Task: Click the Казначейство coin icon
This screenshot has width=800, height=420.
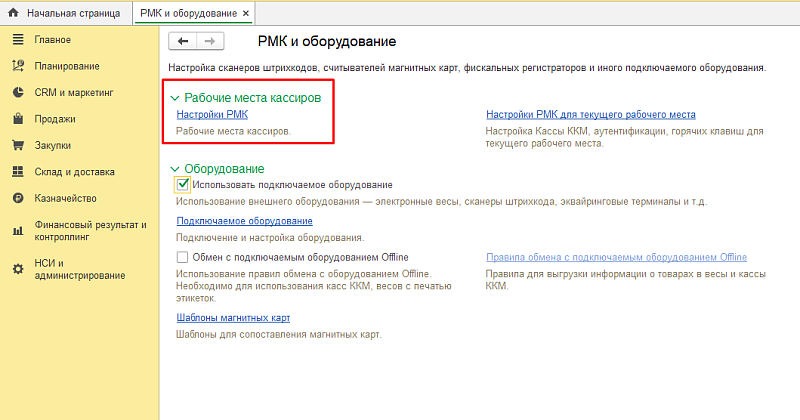Action: pos(17,198)
